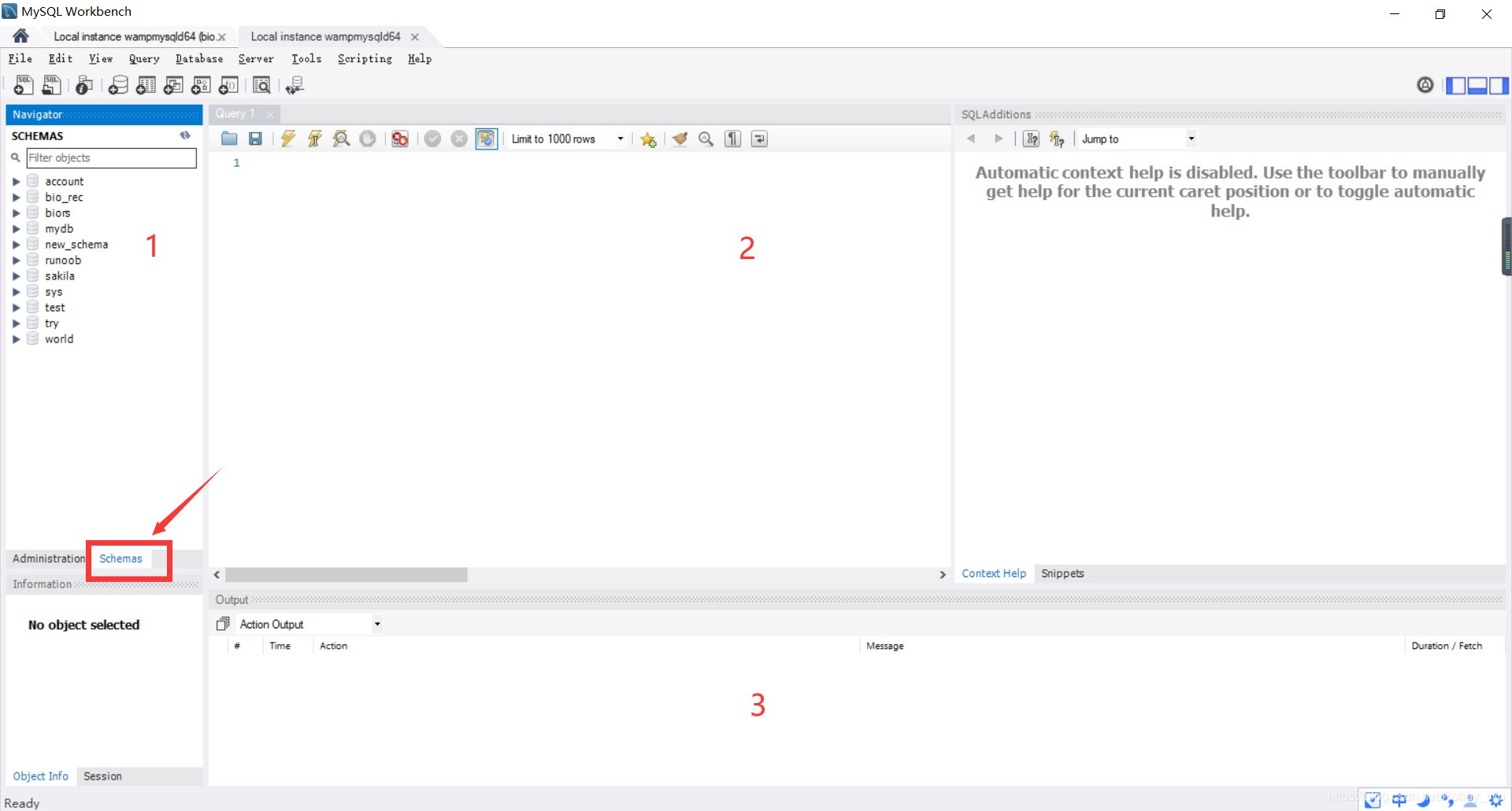
Task: Expand the account schema
Action: point(16,181)
